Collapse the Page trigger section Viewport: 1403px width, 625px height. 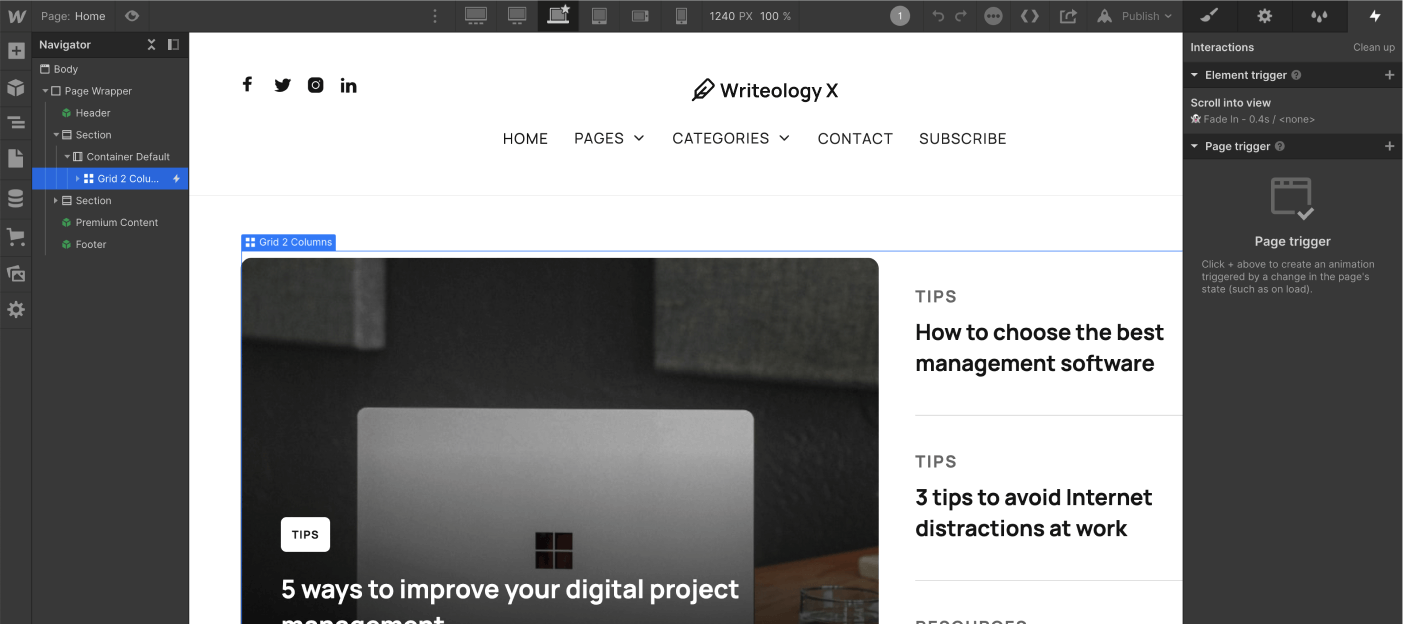[x=1194, y=146]
